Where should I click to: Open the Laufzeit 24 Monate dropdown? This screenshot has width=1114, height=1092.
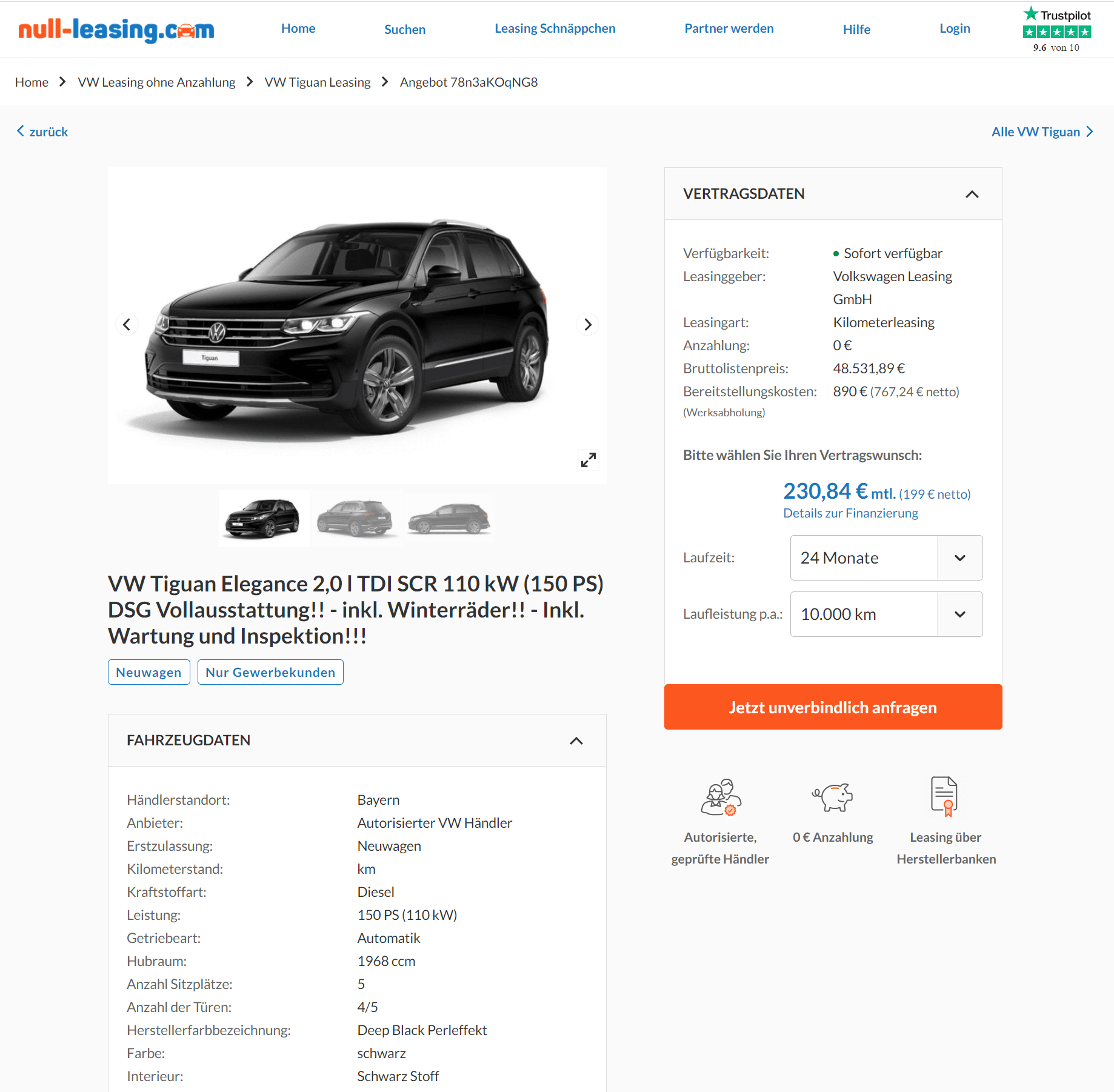(x=886, y=558)
